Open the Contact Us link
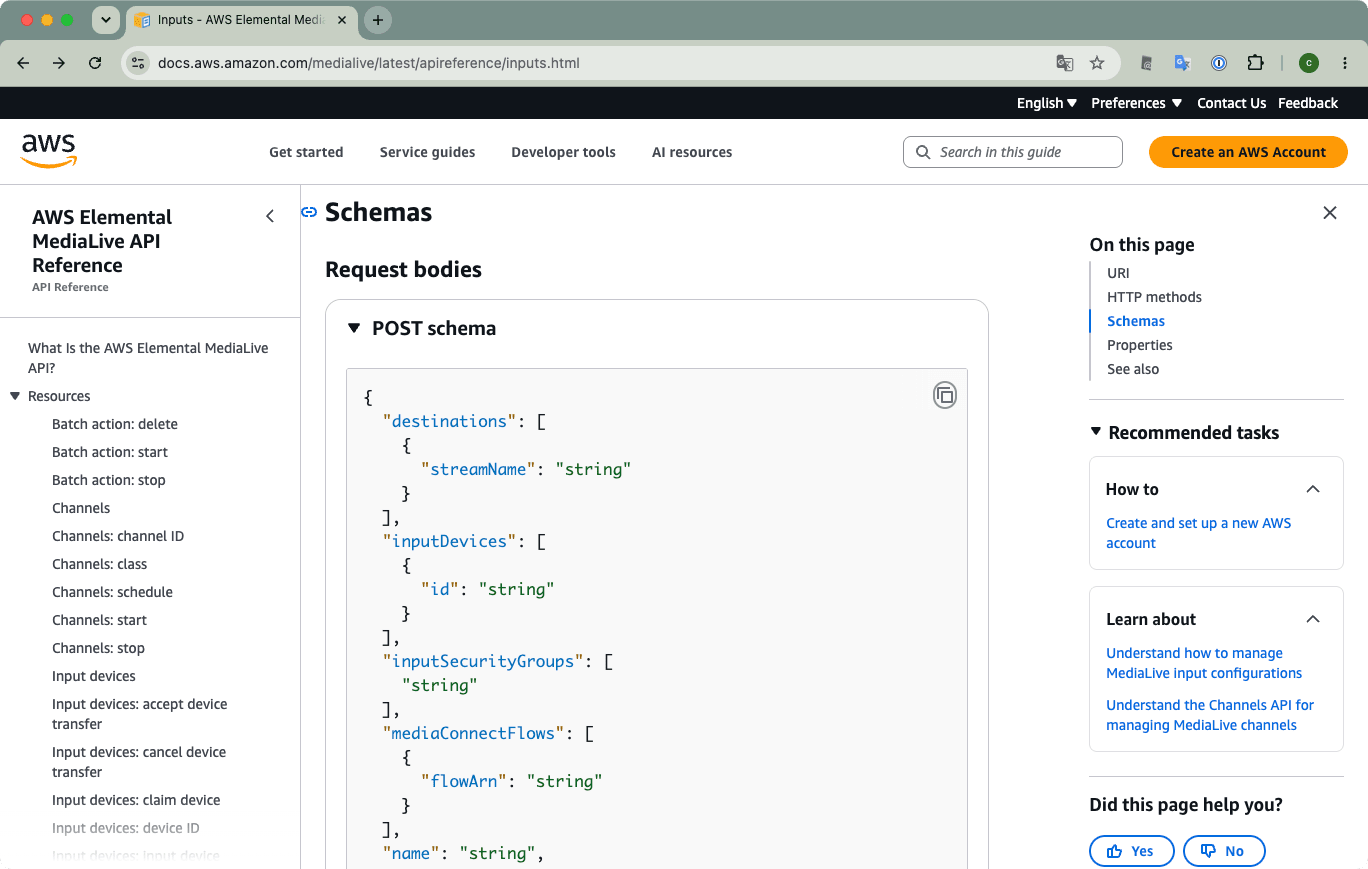Image resolution: width=1368 pixels, height=869 pixels. pos(1231,103)
